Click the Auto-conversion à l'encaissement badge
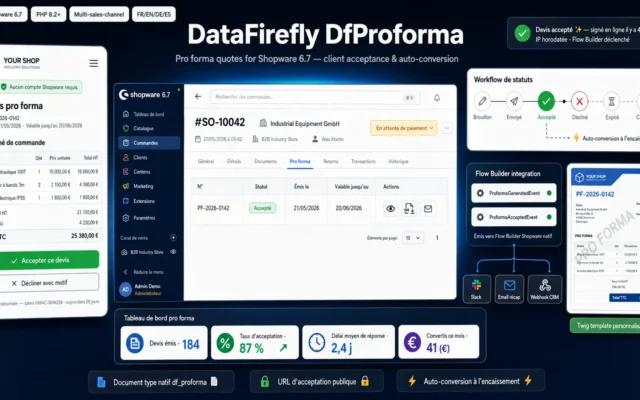This screenshot has height=400, width=640. tap(471, 381)
